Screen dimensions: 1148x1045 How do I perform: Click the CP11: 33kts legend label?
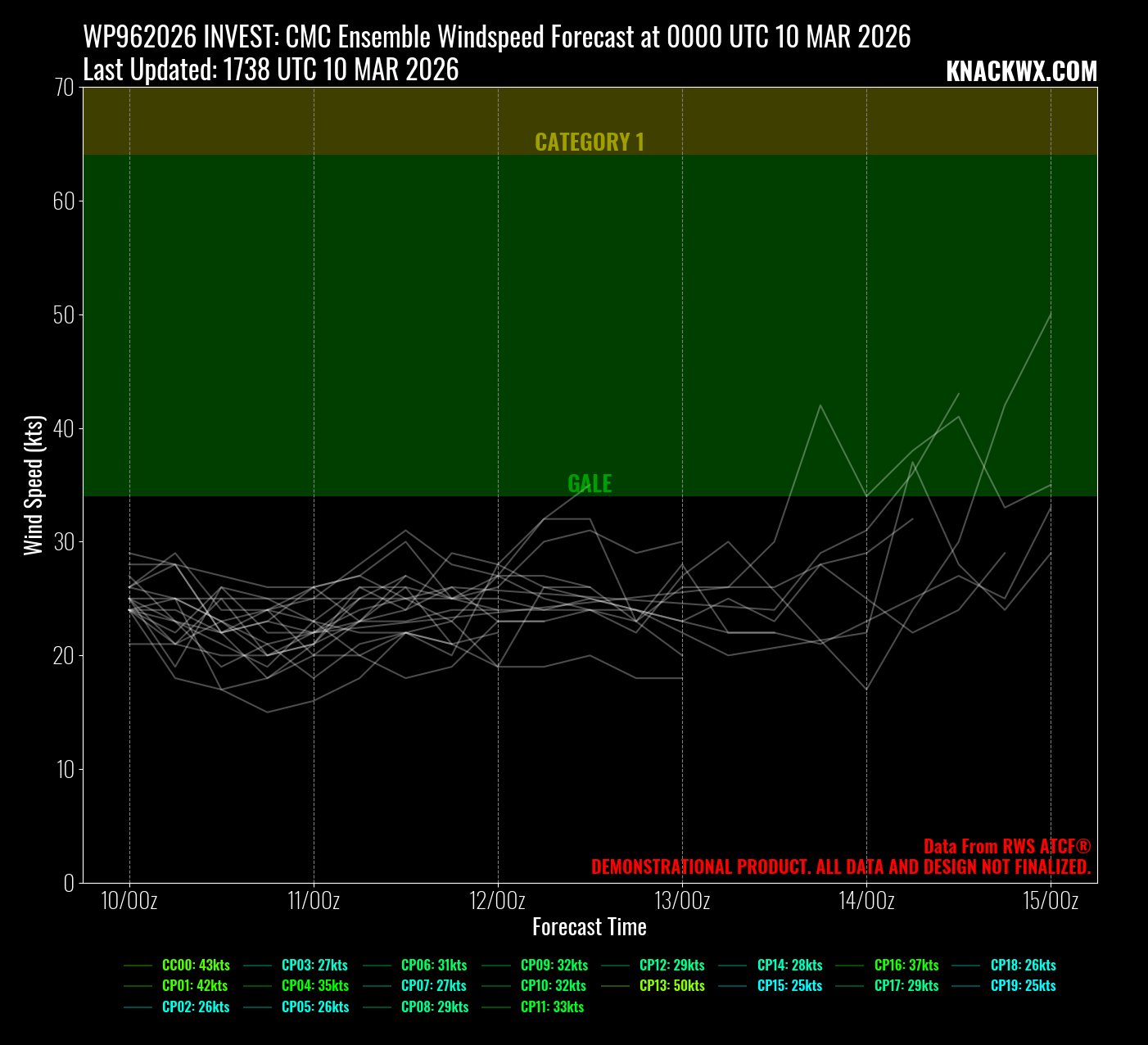[552, 1007]
